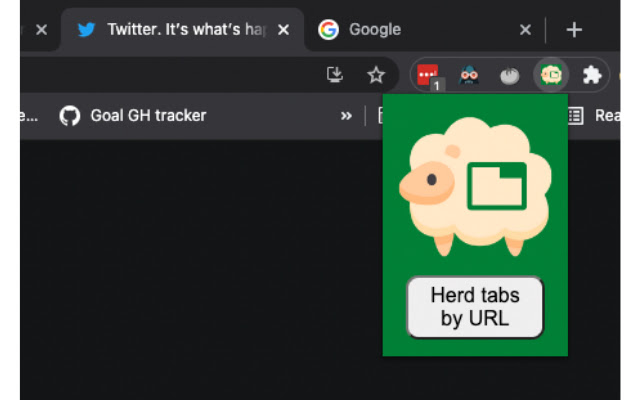Click the install/download page icon in address bar
The width and height of the screenshot is (640, 400).
click(x=335, y=75)
